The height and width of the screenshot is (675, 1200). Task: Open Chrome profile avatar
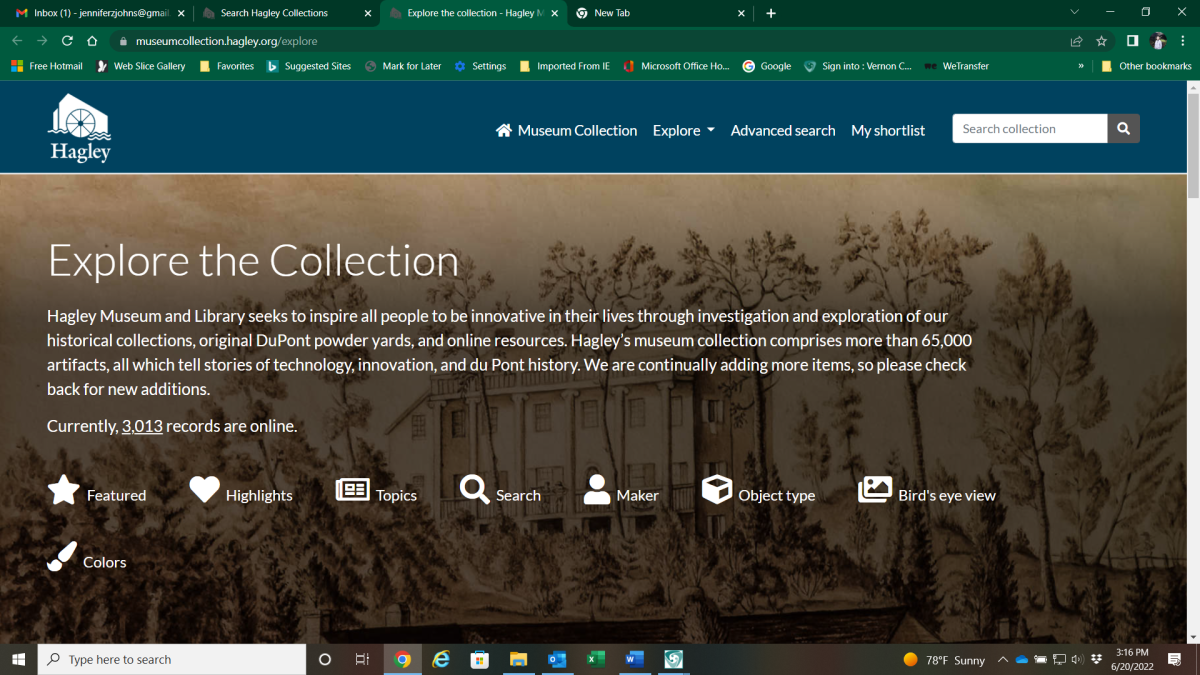point(1158,41)
